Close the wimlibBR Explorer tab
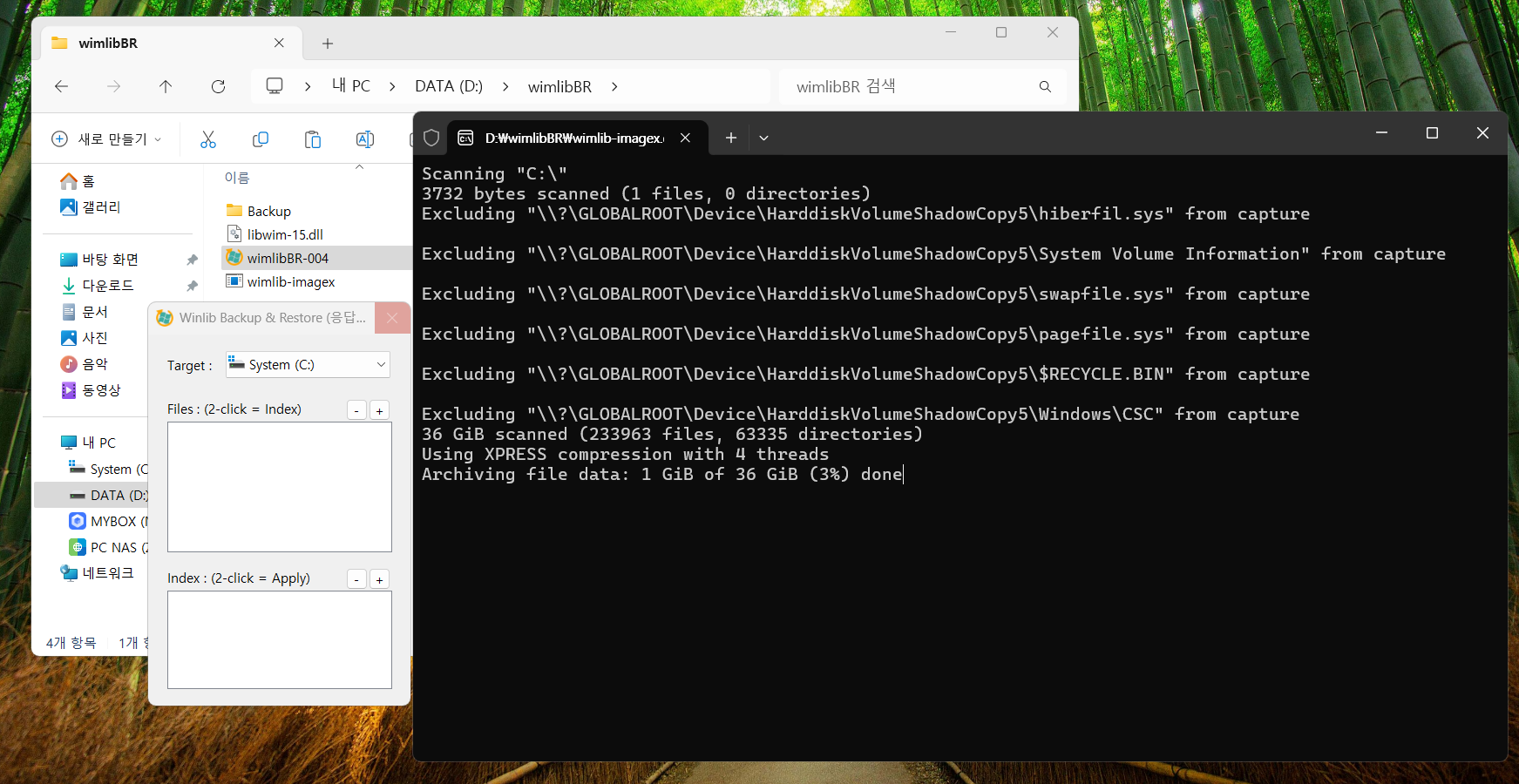1519x784 pixels. click(279, 43)
